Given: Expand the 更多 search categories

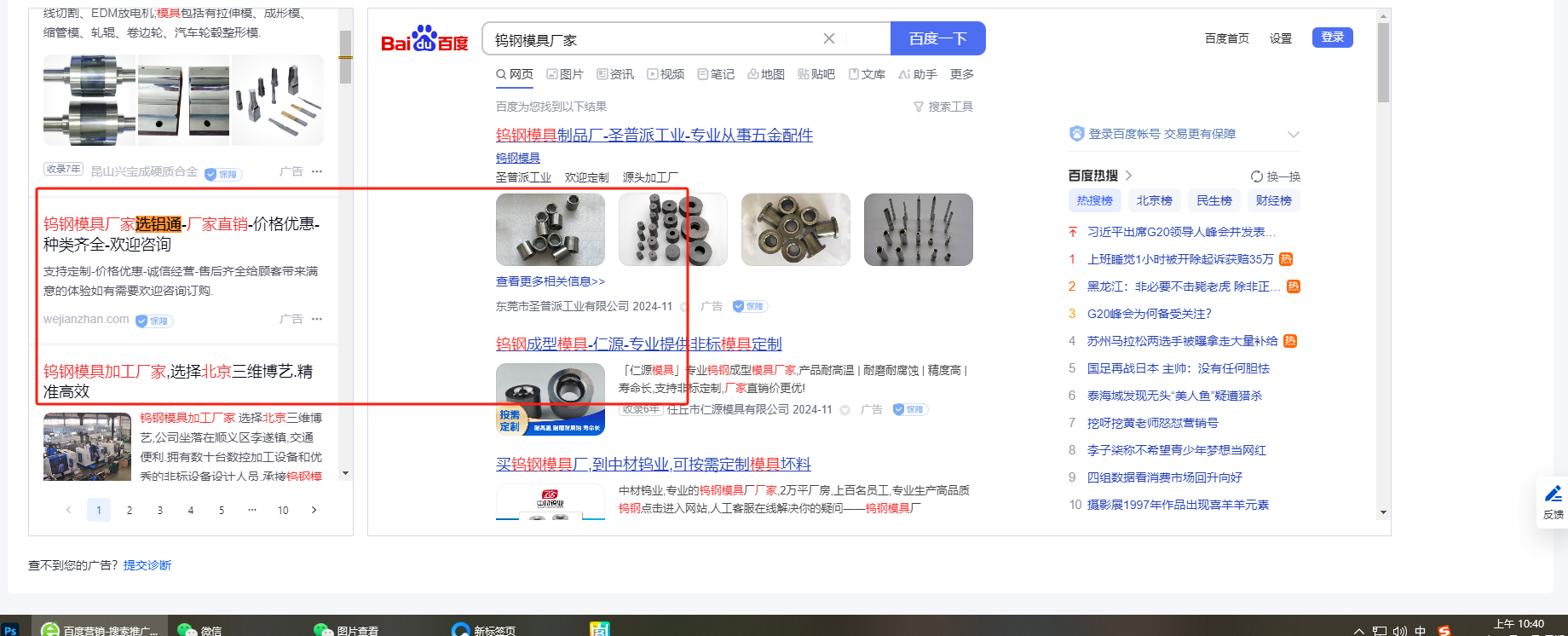Looking at the screenshot, I should (962, 74).
